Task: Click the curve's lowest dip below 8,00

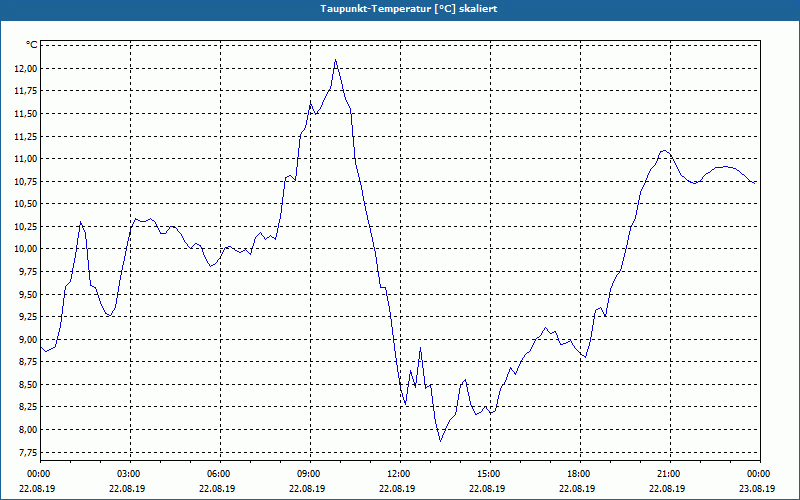Action: pyautogui.click(x=440, y=441)
